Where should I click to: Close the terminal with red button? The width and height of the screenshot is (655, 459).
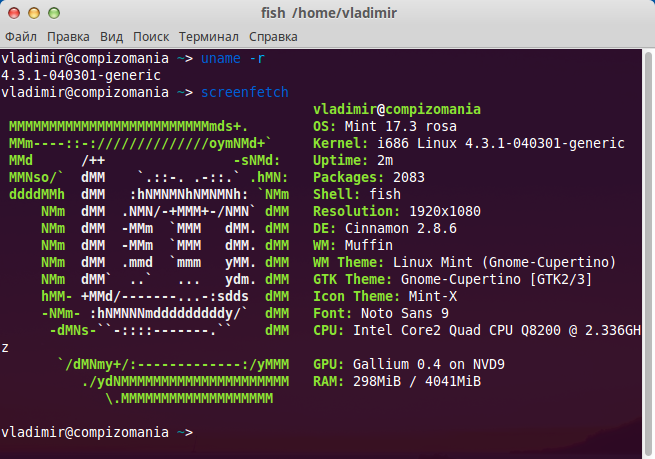point(14,13)
